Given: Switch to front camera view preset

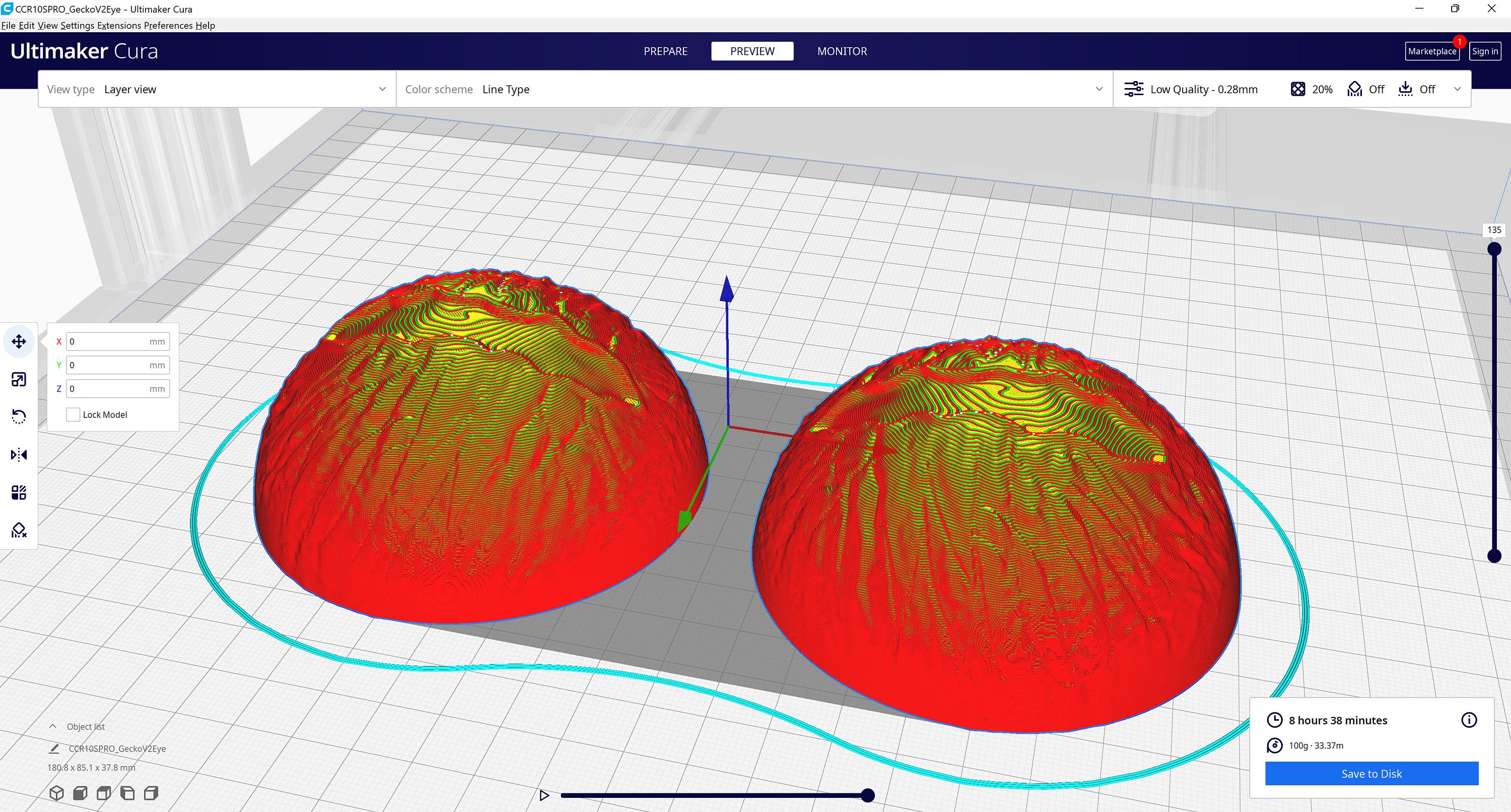Looking at the screenshot, I should coord(80,793).
